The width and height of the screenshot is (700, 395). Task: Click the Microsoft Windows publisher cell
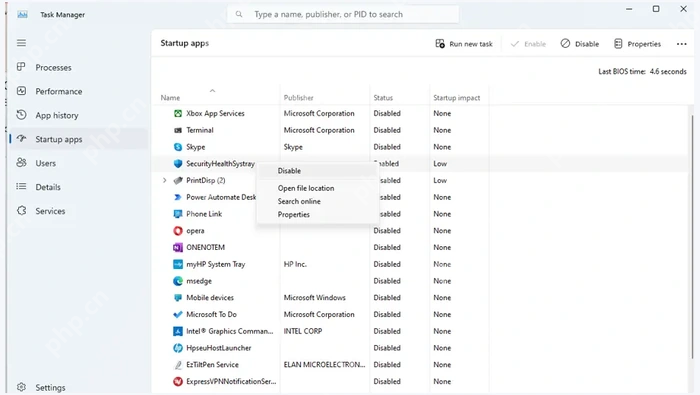tap(314, 298)
